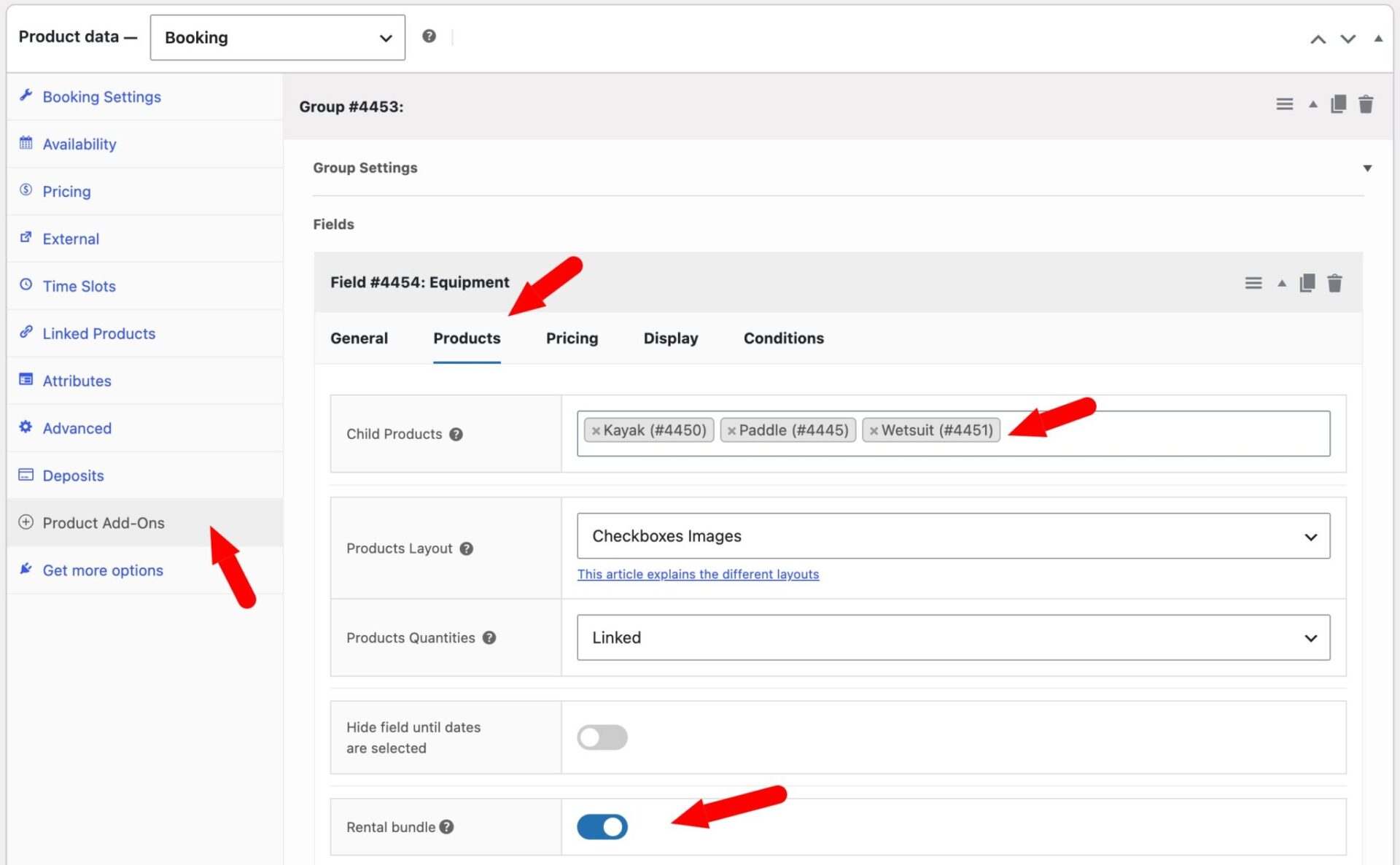The image size is (1400, 865).
Task: Open the article explaining different layouts
Action: 698,574
